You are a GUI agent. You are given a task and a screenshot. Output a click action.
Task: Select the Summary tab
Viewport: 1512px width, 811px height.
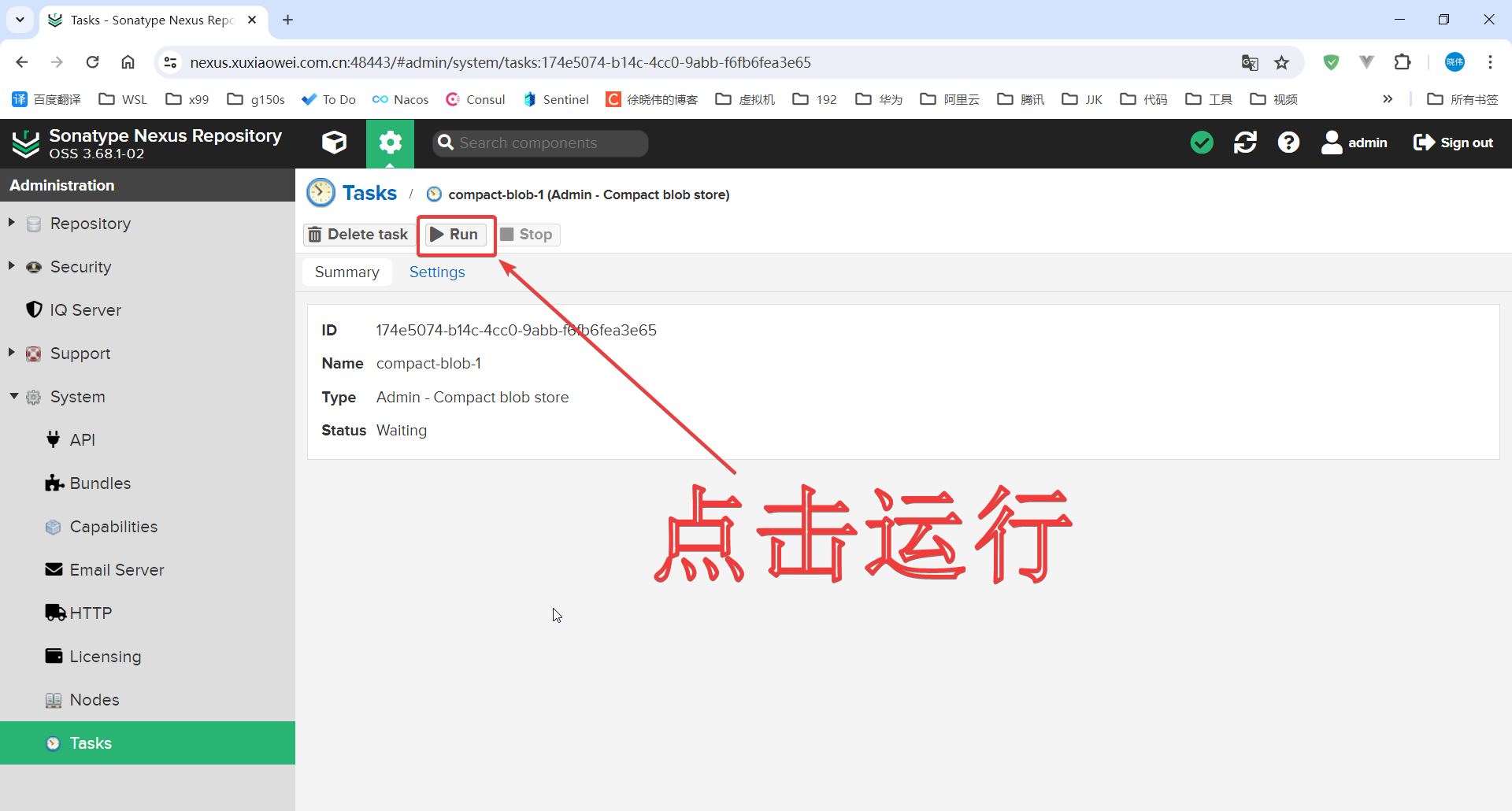click(x=346, y=272)
